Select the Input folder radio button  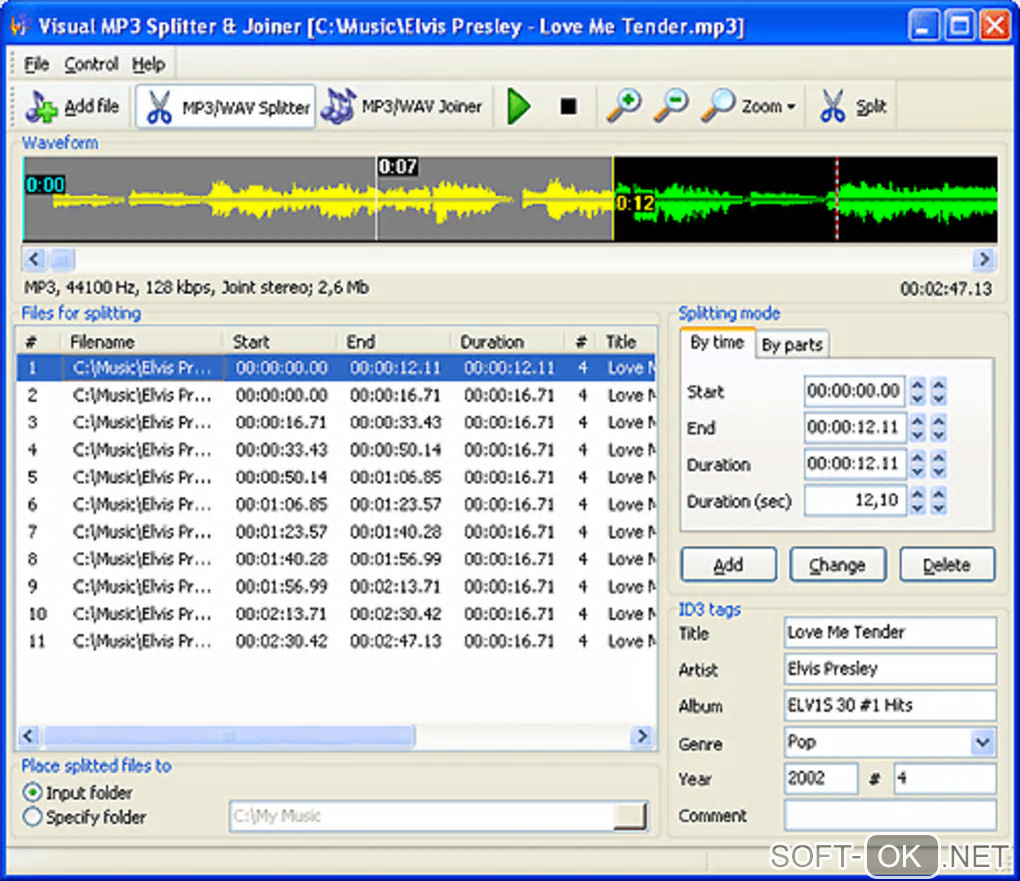pyautogui.click(x=33, y=793)
